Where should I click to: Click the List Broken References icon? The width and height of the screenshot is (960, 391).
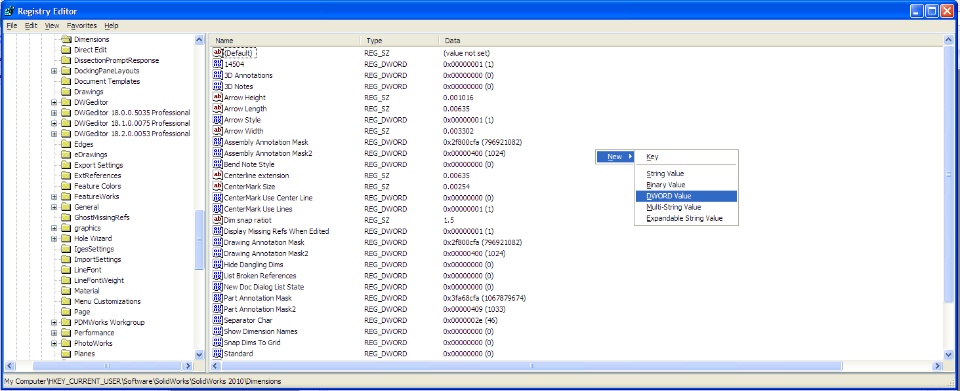click(217, 275)
